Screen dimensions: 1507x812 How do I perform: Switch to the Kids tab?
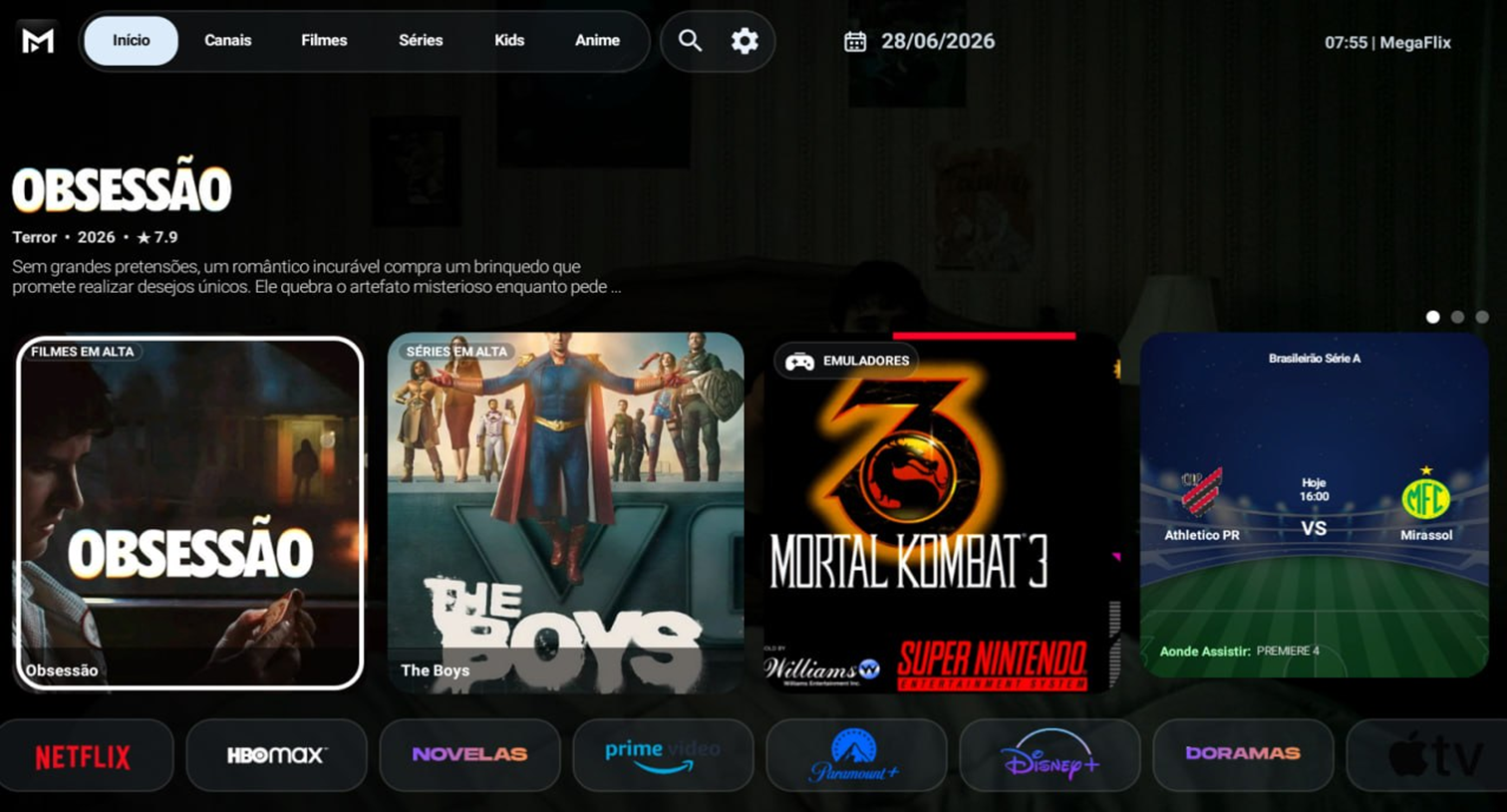[509, 41]
